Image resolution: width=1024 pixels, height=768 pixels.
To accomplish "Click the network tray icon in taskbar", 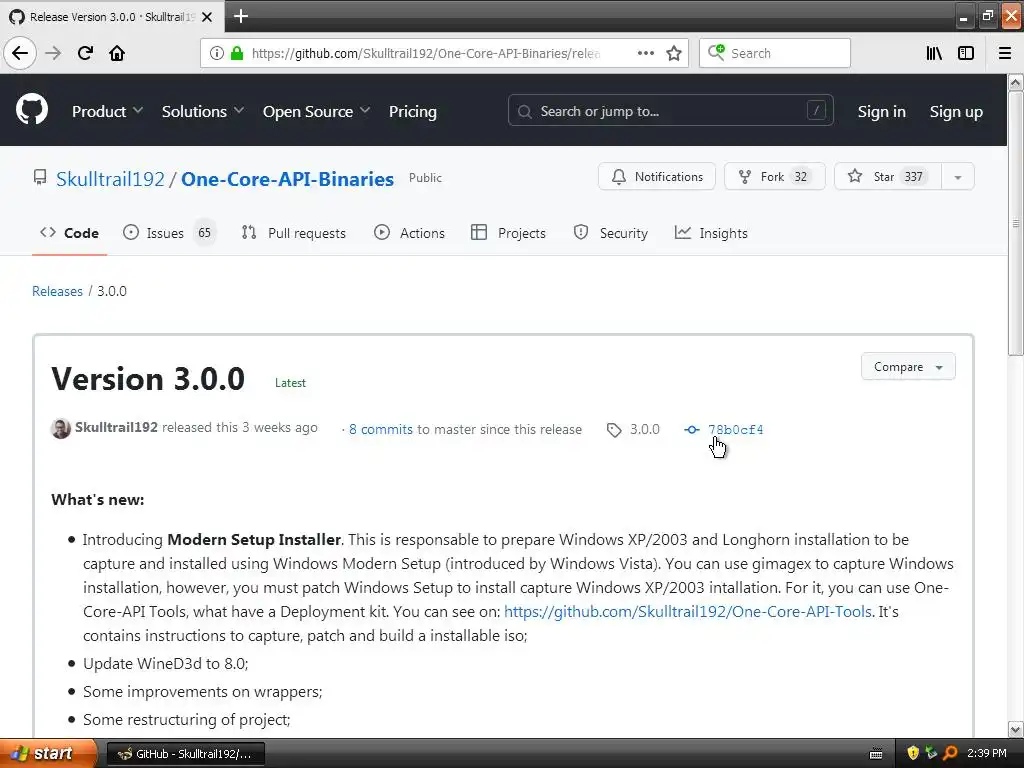I will pos(931,753).
